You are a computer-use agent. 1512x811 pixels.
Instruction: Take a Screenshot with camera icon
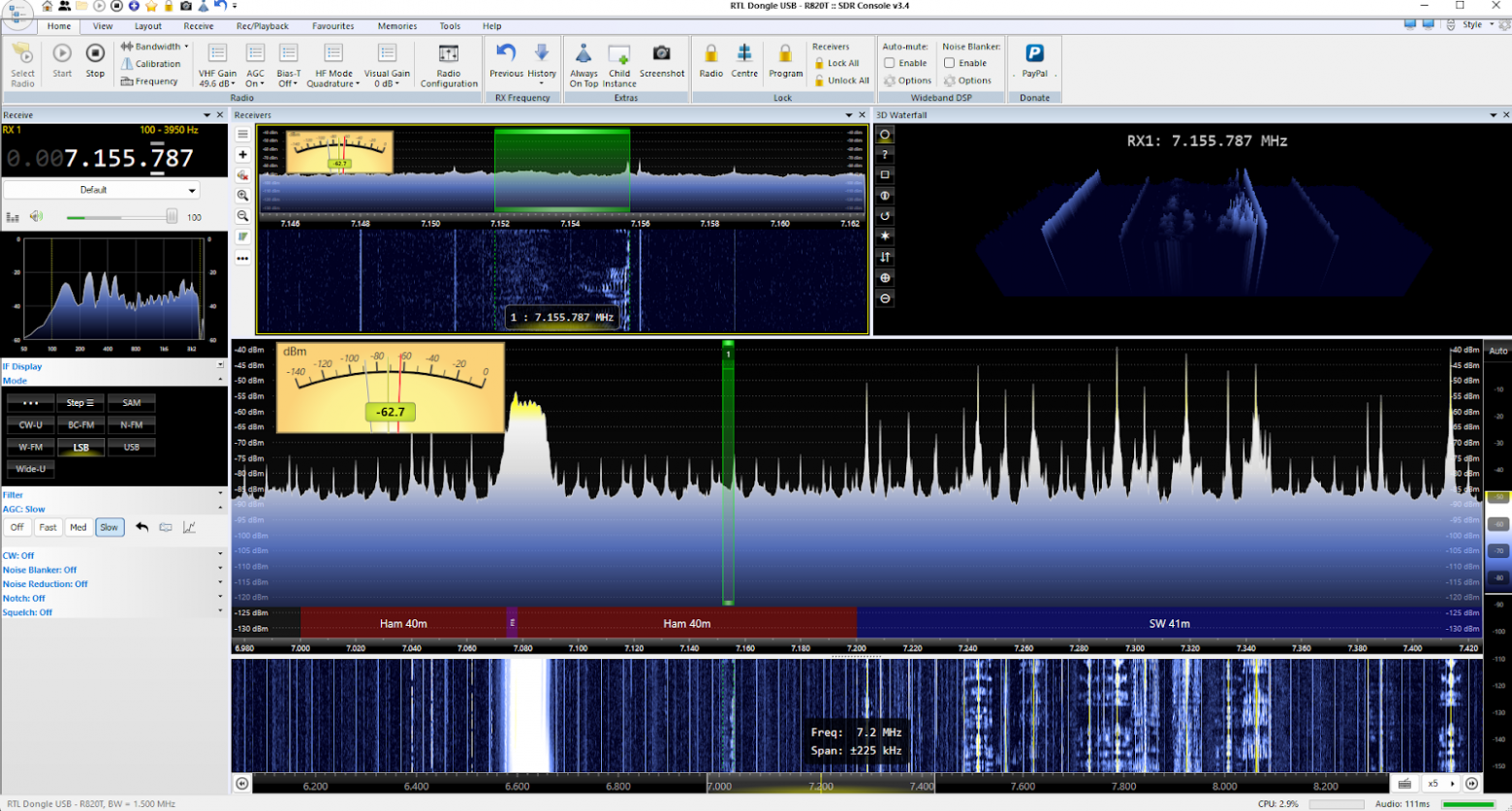pyautogui.click(x=661, y=54)
